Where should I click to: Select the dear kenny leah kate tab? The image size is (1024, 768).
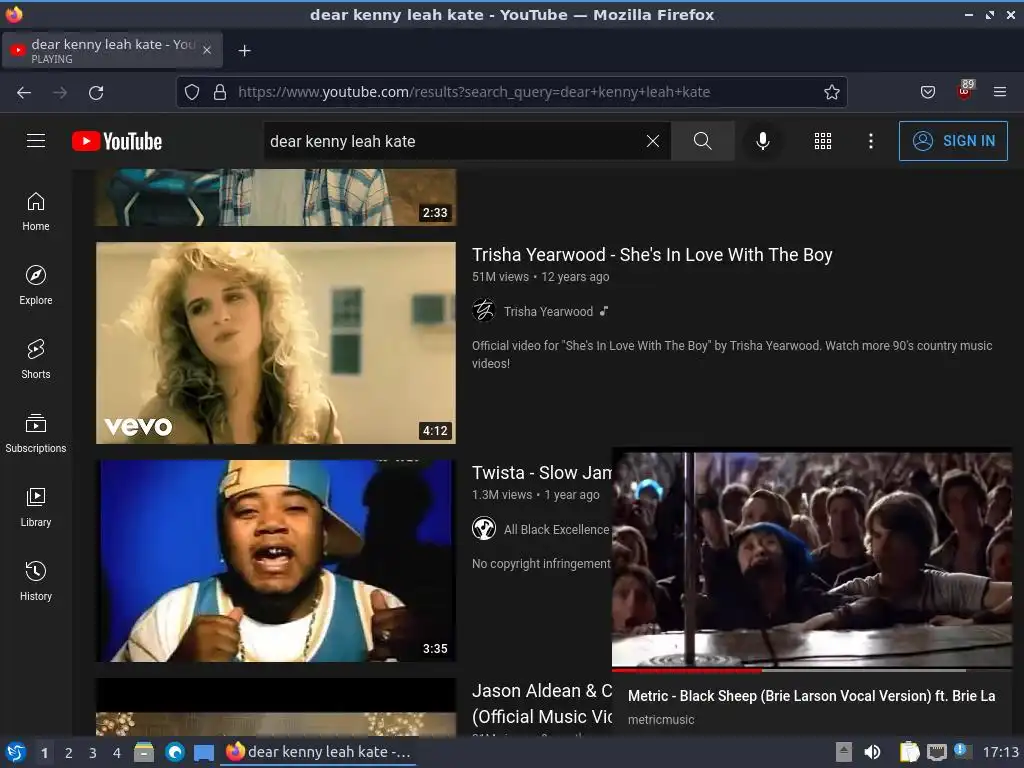tap(112, 50)
